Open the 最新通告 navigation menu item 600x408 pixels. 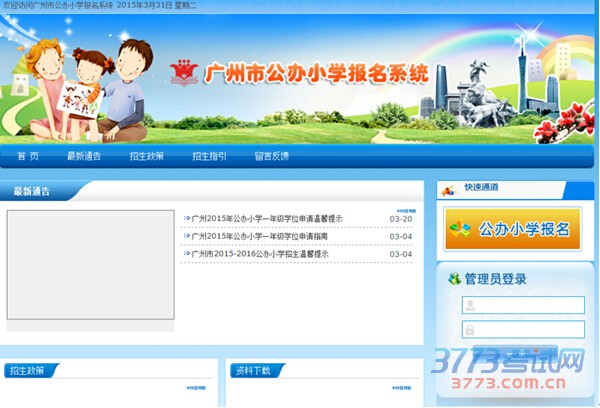point(84,156)
